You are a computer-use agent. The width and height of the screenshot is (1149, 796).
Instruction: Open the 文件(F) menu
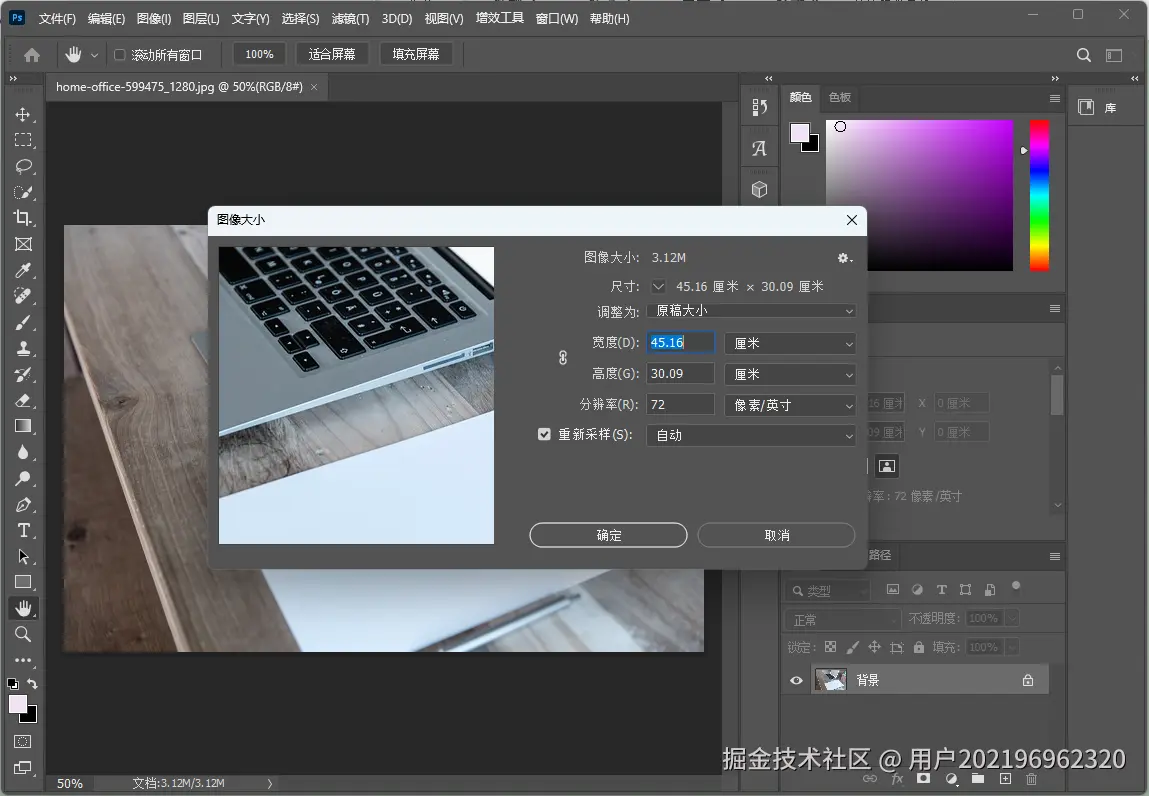click(x=57, y=18)
